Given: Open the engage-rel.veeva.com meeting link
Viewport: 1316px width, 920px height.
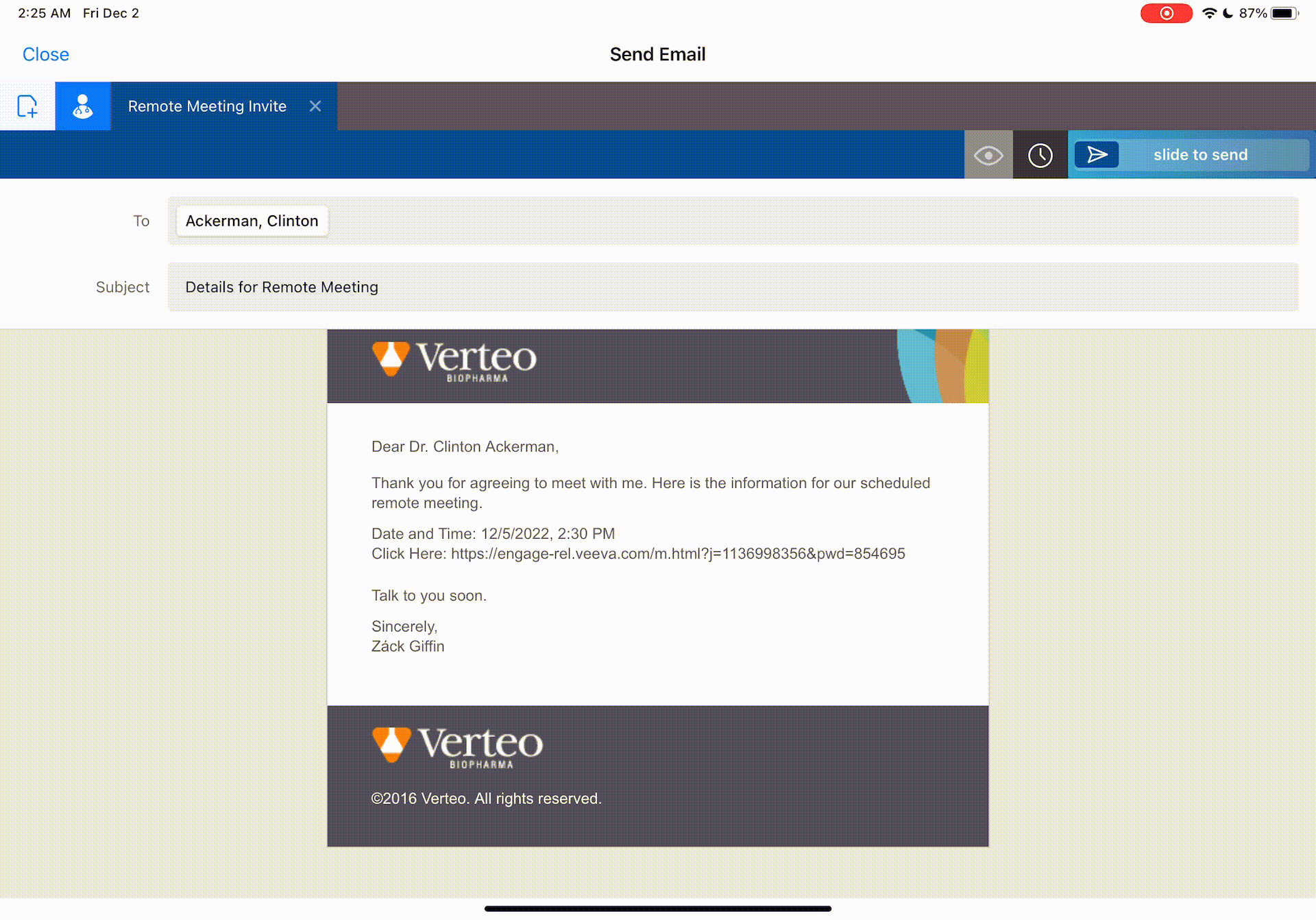Looking at the screenshot, I should 677,554.
